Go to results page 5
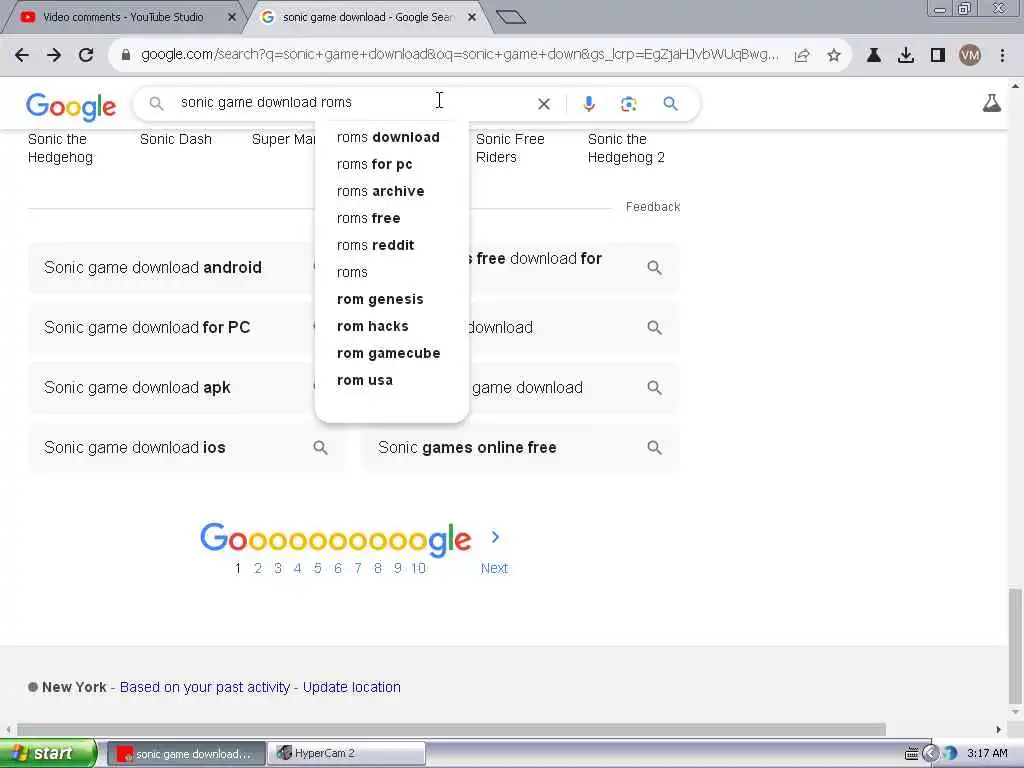 [x=317, y=568]
